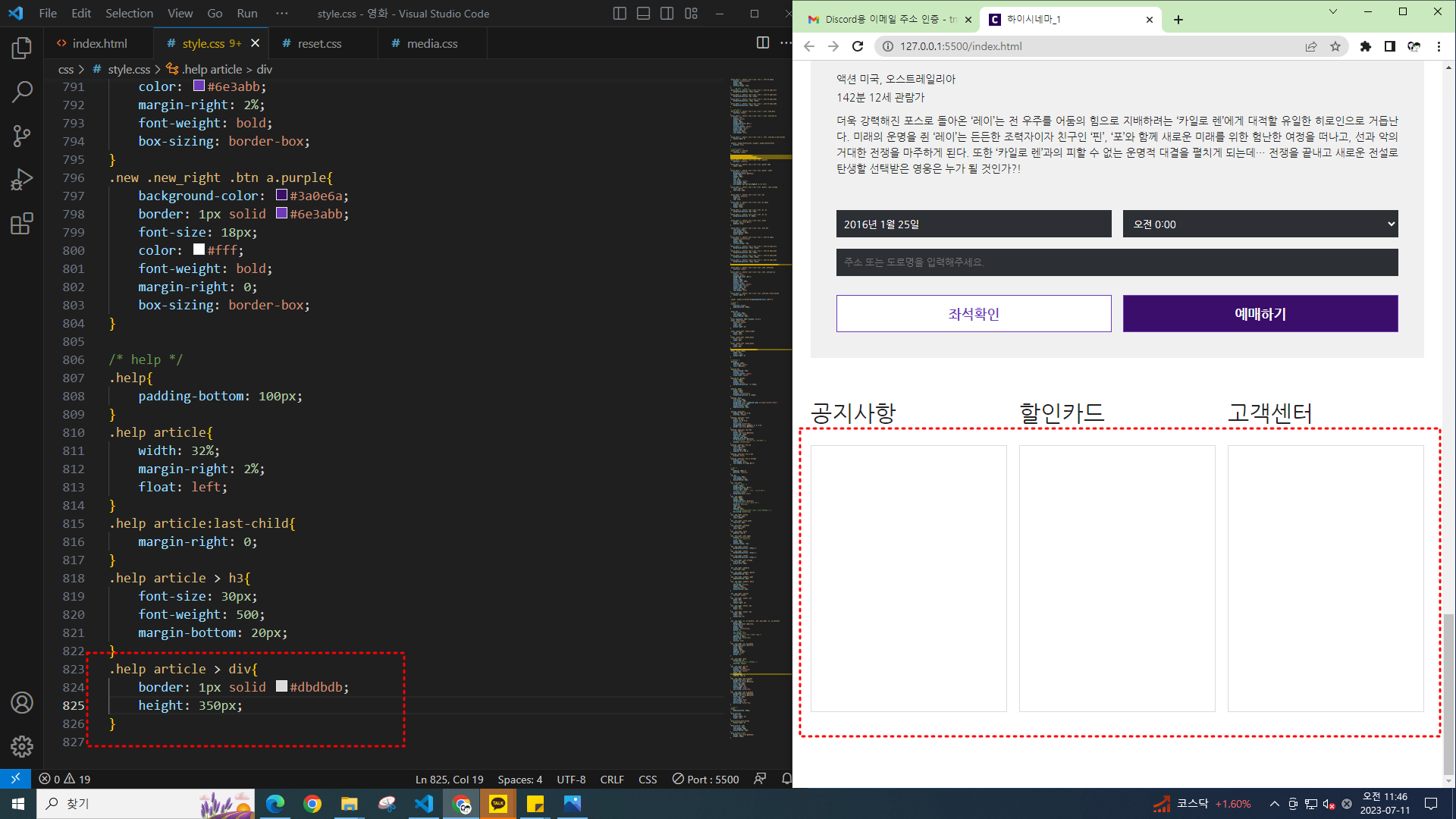The width and height of the screenshot is (1456, 819).
Task: Reload the browser page
Action: (858, 46)
